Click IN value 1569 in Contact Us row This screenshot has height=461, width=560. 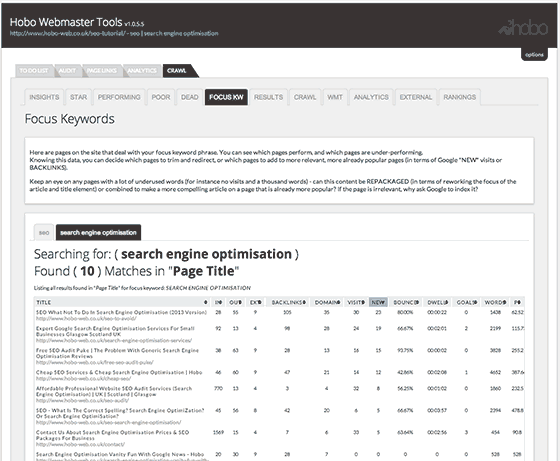click(218, 432)
